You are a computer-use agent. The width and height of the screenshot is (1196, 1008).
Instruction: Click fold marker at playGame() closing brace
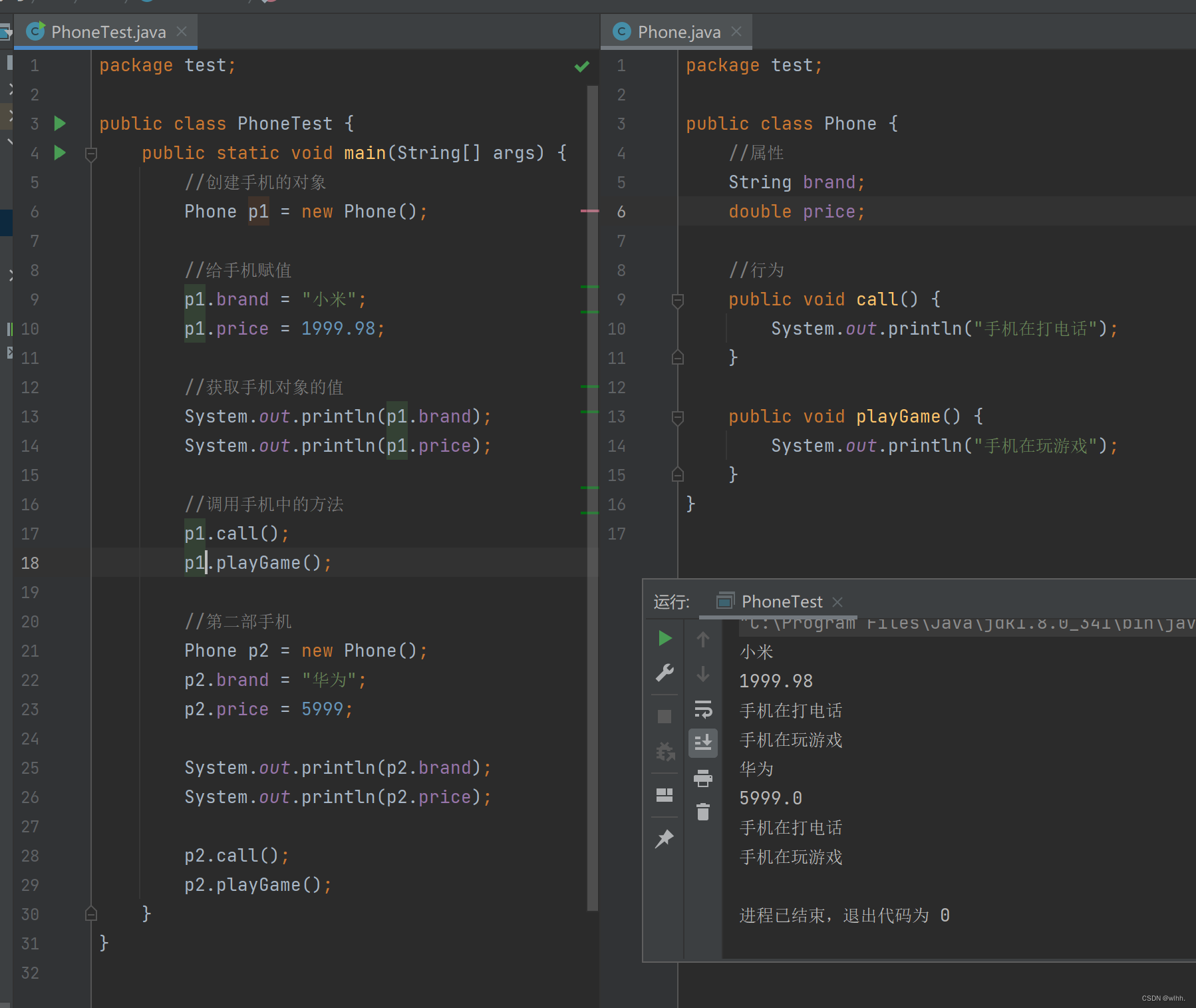coord(678,474)
